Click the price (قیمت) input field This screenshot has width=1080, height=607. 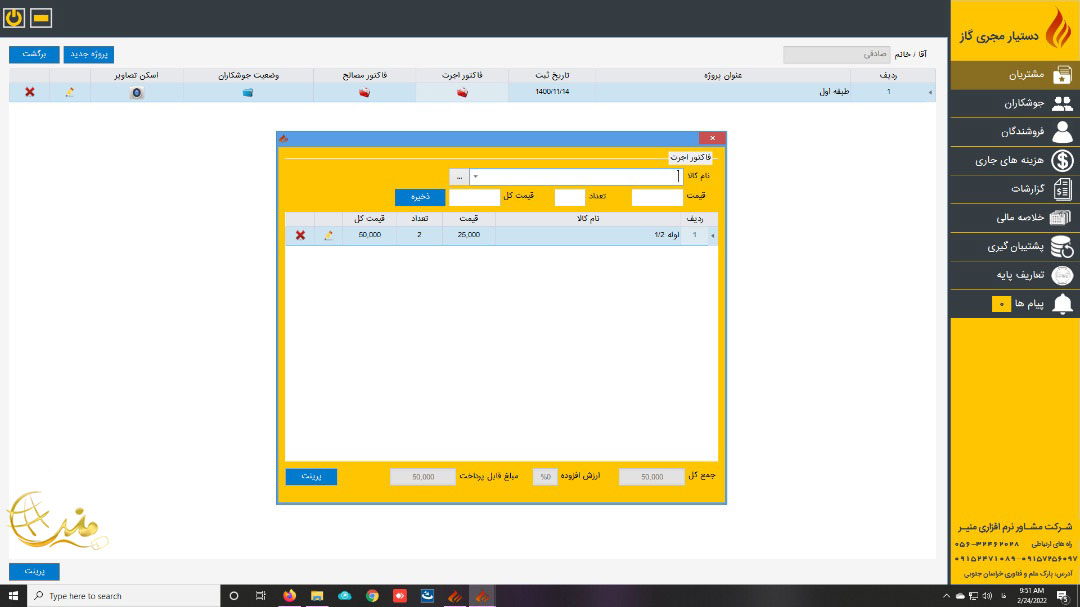pos(657,197)
